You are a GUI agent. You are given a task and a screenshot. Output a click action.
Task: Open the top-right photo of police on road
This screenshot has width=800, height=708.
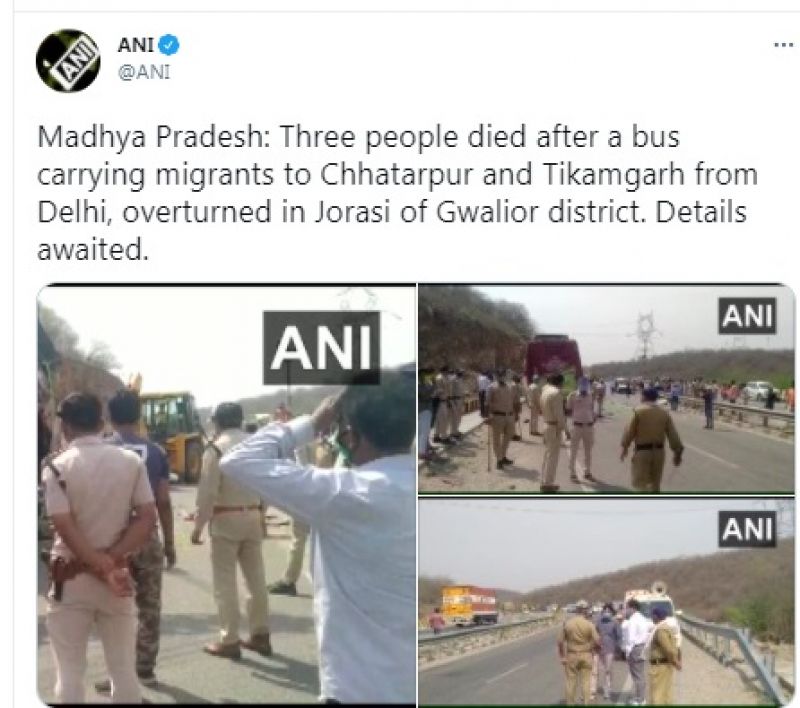coord(606,388)
